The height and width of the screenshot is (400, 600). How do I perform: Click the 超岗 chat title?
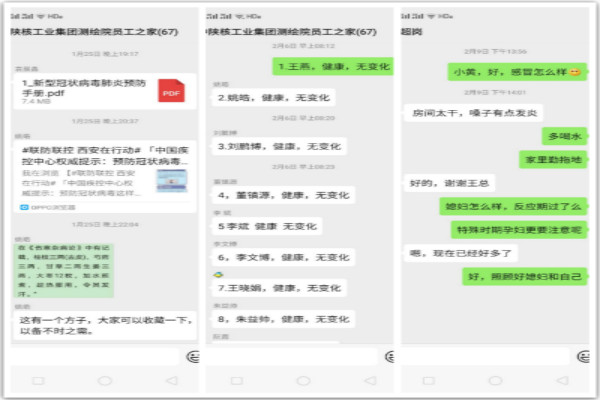tap(410, 32)
